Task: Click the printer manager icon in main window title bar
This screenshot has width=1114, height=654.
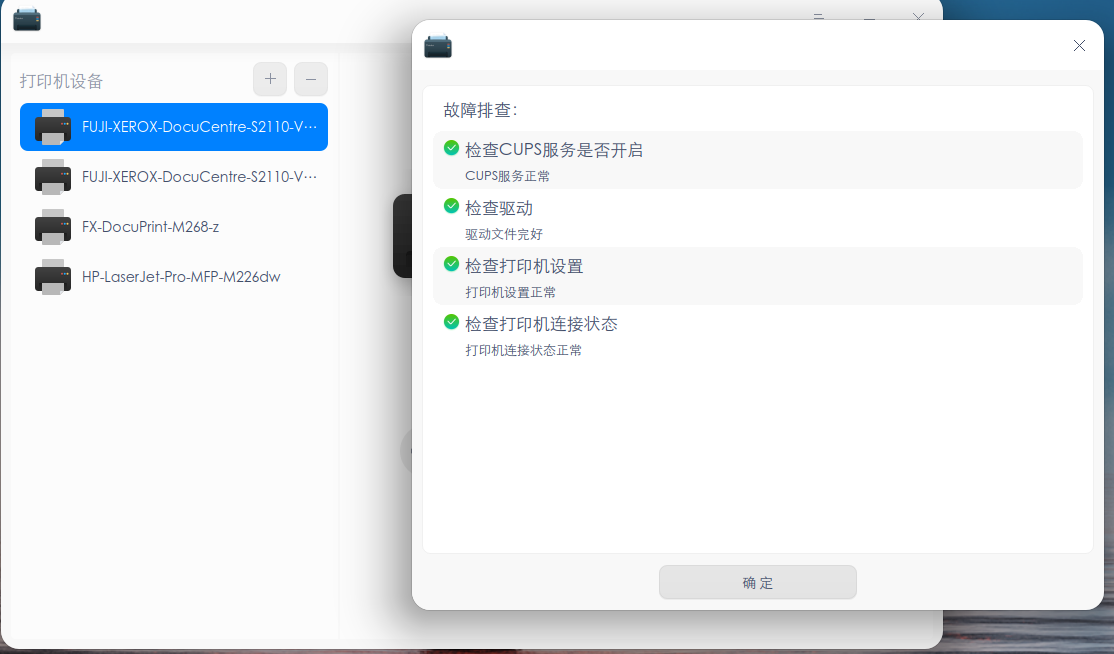Action: click(x=27, y=19)
